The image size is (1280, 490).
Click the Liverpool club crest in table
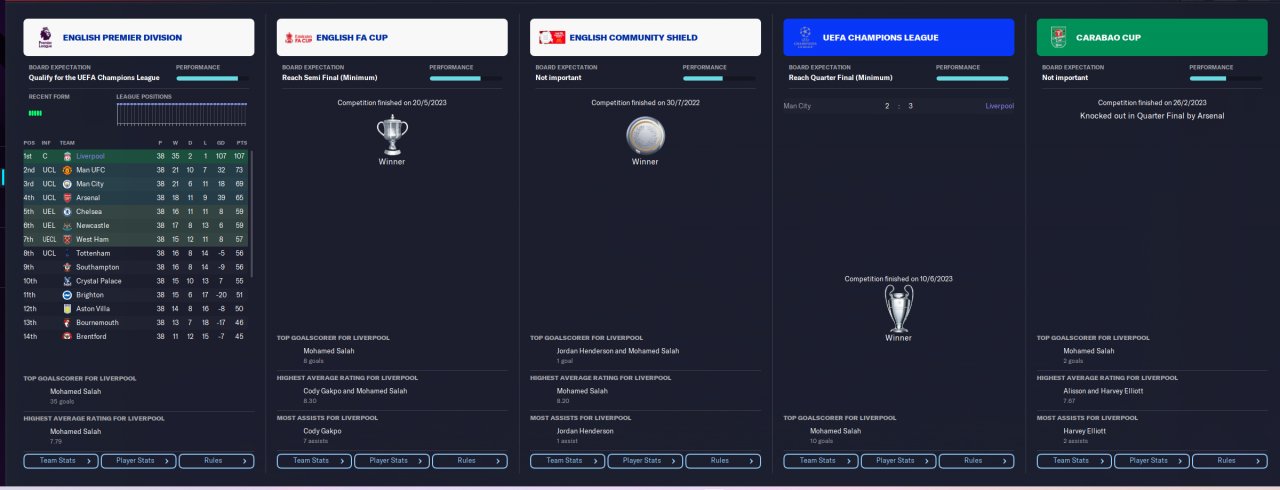67,156
